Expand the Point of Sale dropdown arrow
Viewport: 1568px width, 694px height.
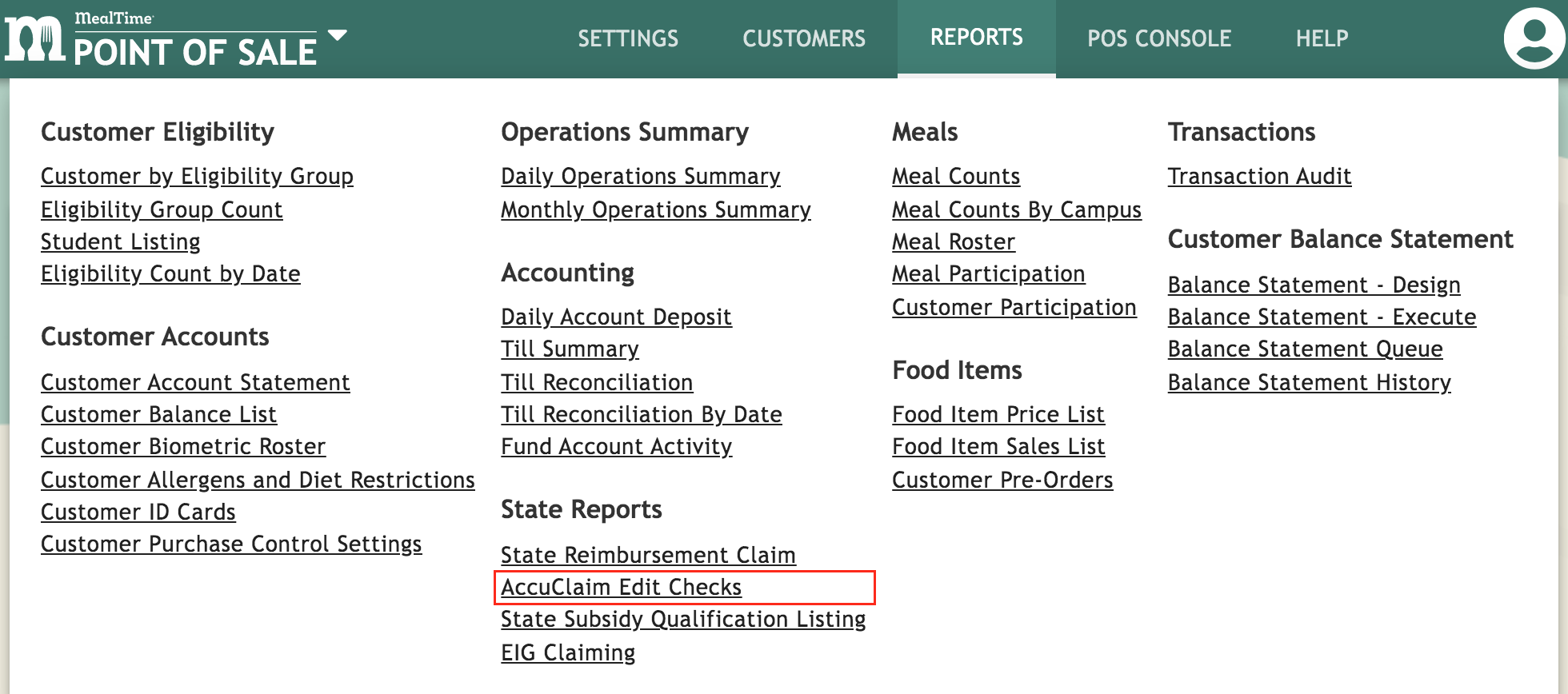(338, 35)
